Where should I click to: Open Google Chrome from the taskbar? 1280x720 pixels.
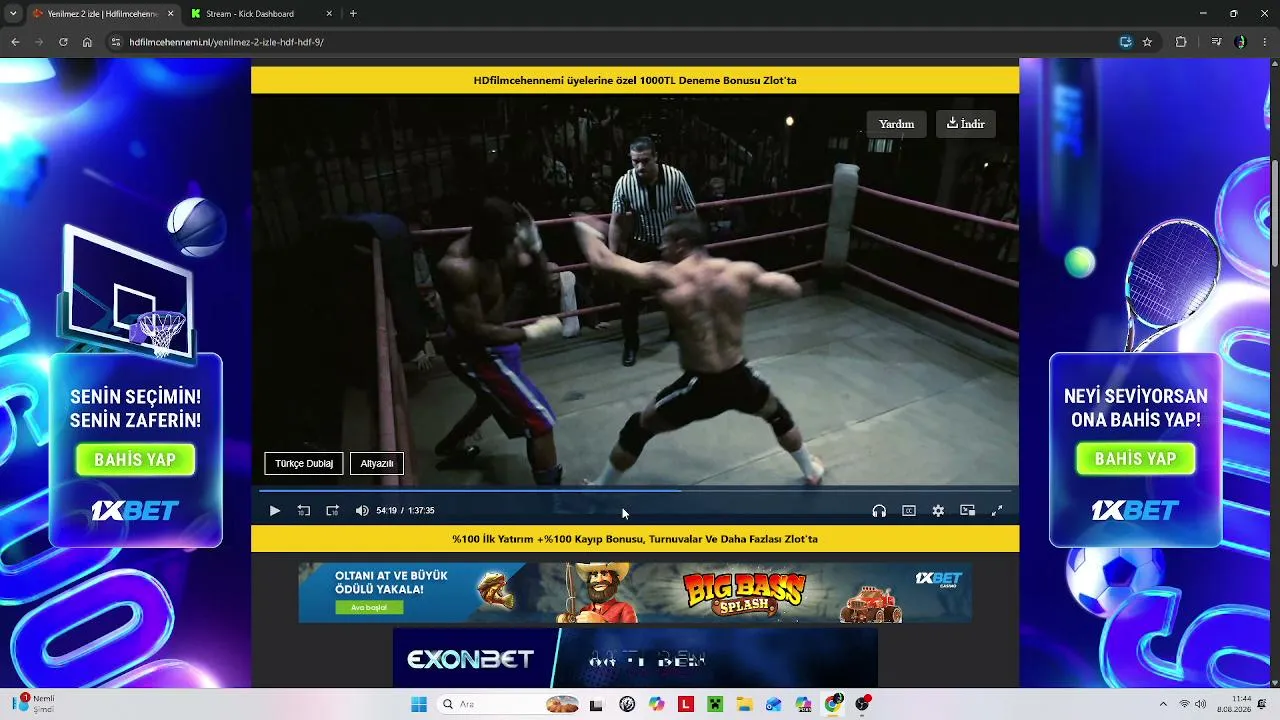click(833, 704)
